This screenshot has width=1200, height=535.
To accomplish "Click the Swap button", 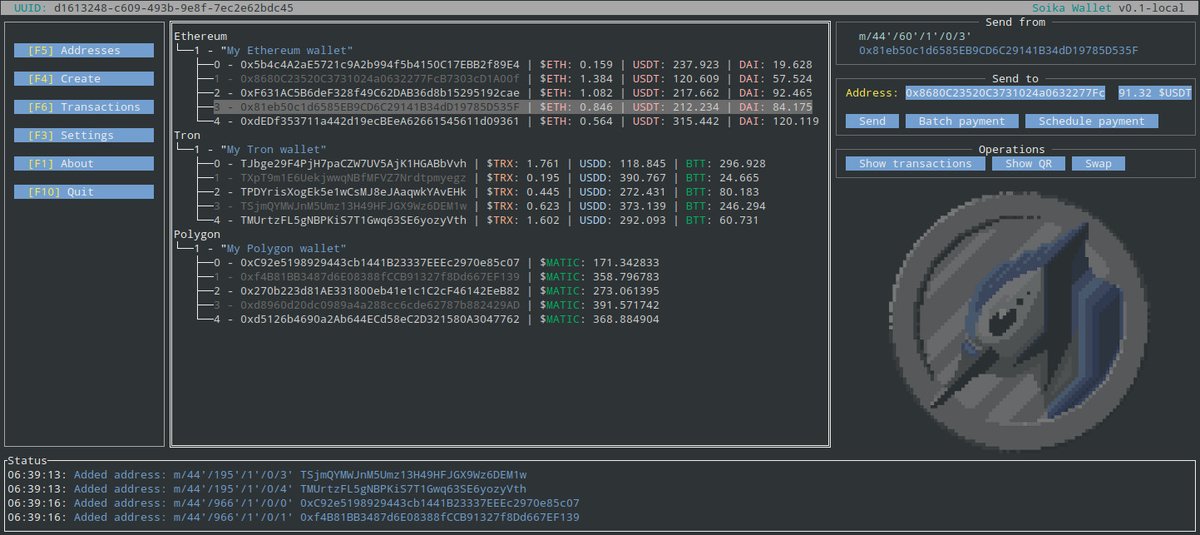I will point(1098,163).
